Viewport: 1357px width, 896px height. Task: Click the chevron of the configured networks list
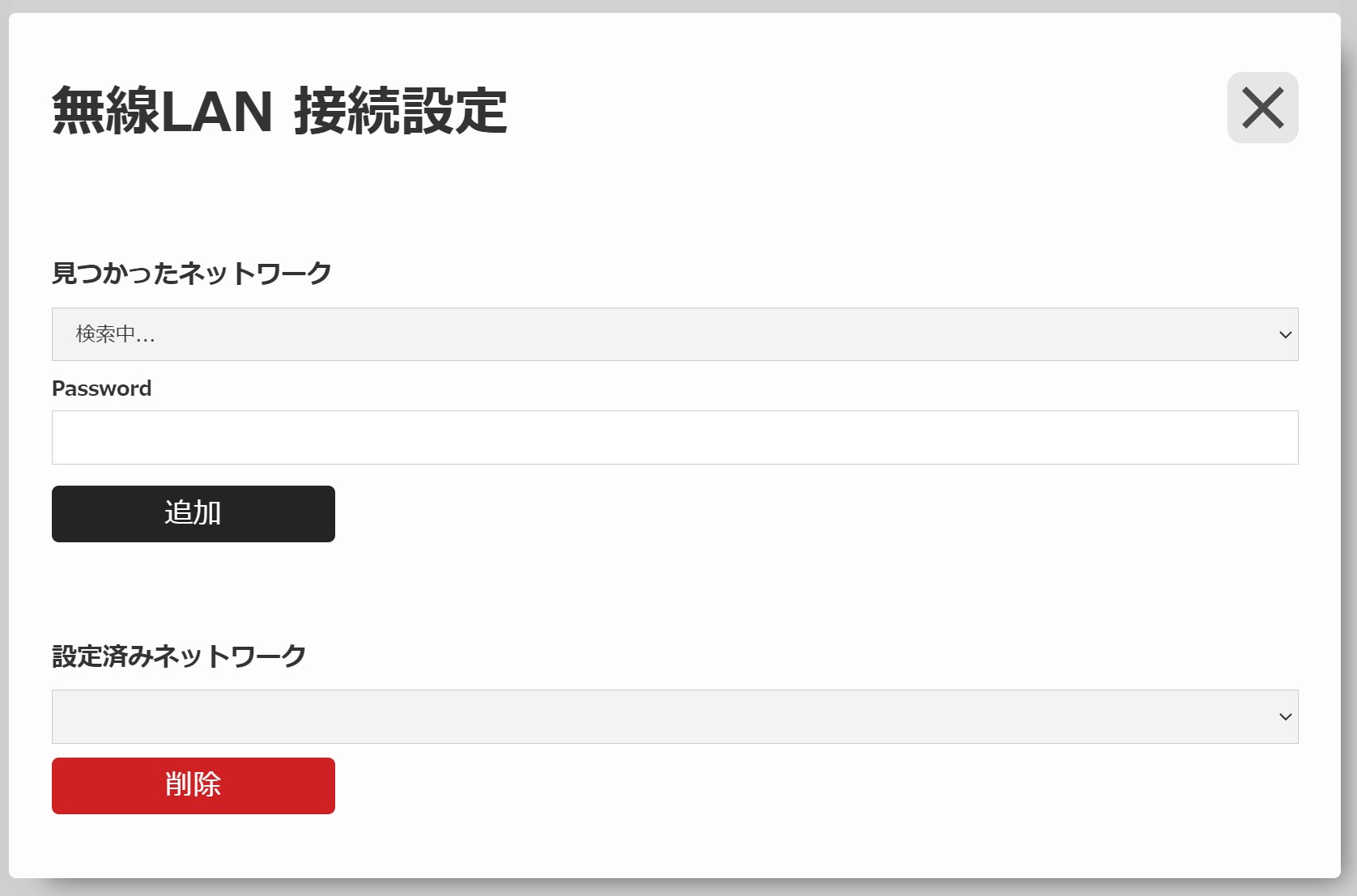(x=1285, y=717)
